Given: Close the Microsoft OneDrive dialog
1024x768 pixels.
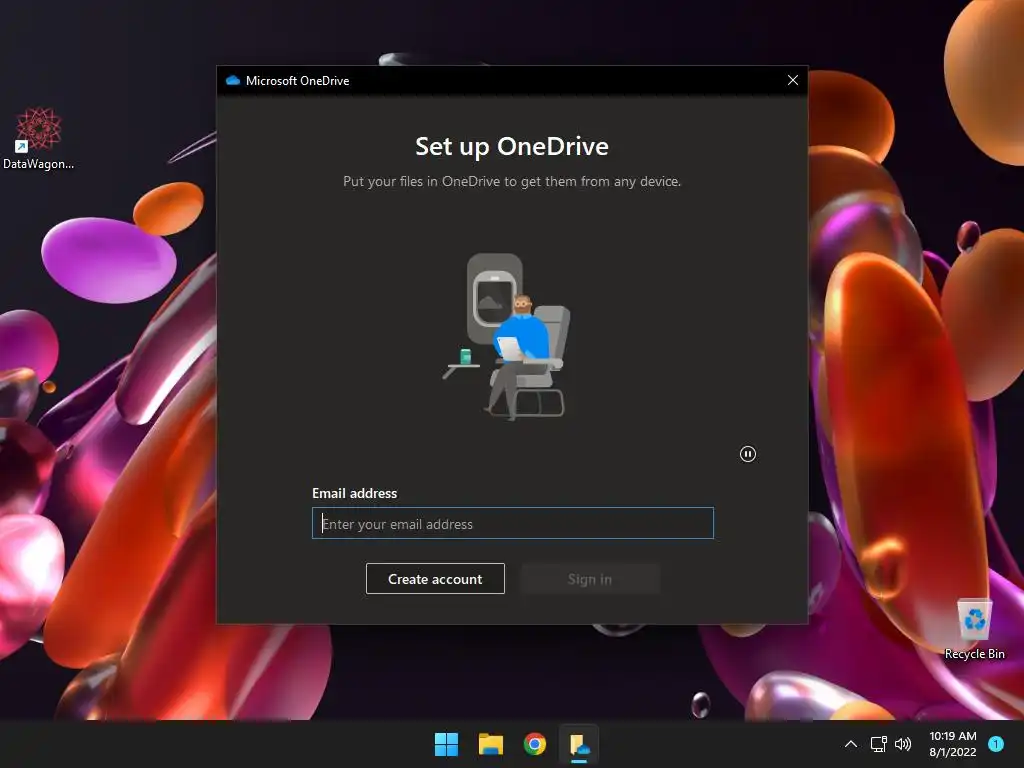Looking at the screenshot, I should (x=793, y=80).
